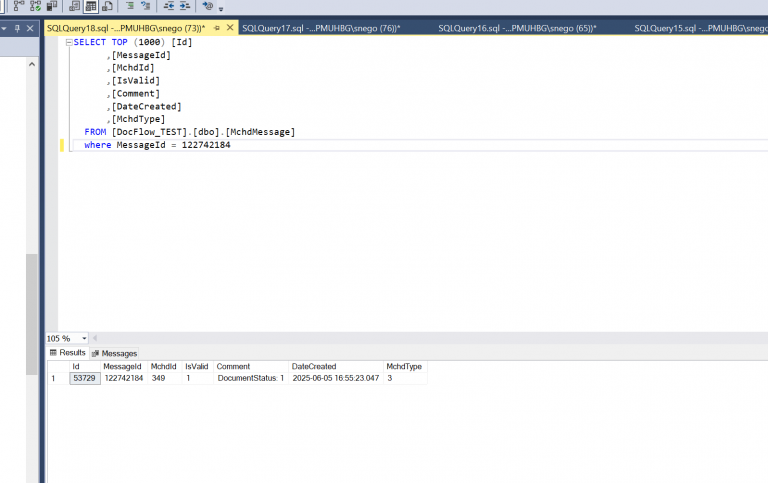Click the [MchdId] column line in query
This screenshot has width=768, height=483.
(x=131, y=68)
